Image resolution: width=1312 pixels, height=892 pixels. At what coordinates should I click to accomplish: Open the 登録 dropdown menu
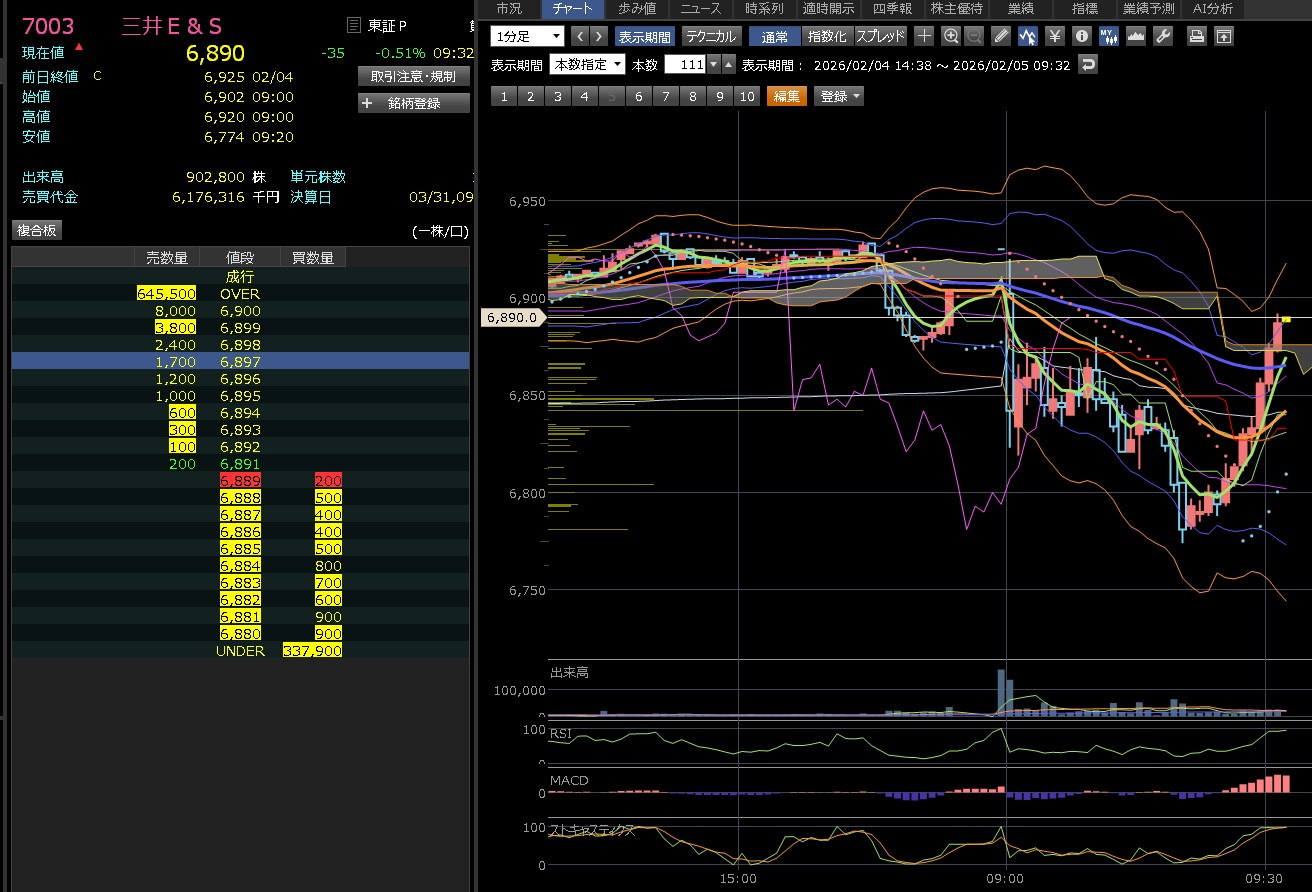pos(840,96)
